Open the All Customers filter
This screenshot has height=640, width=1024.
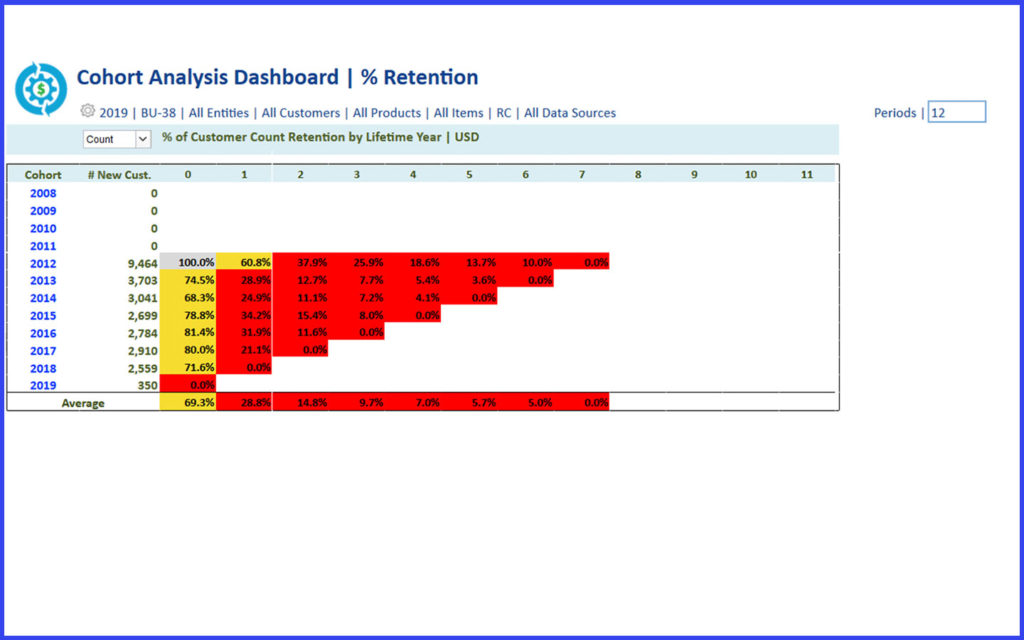click(301, 112)
